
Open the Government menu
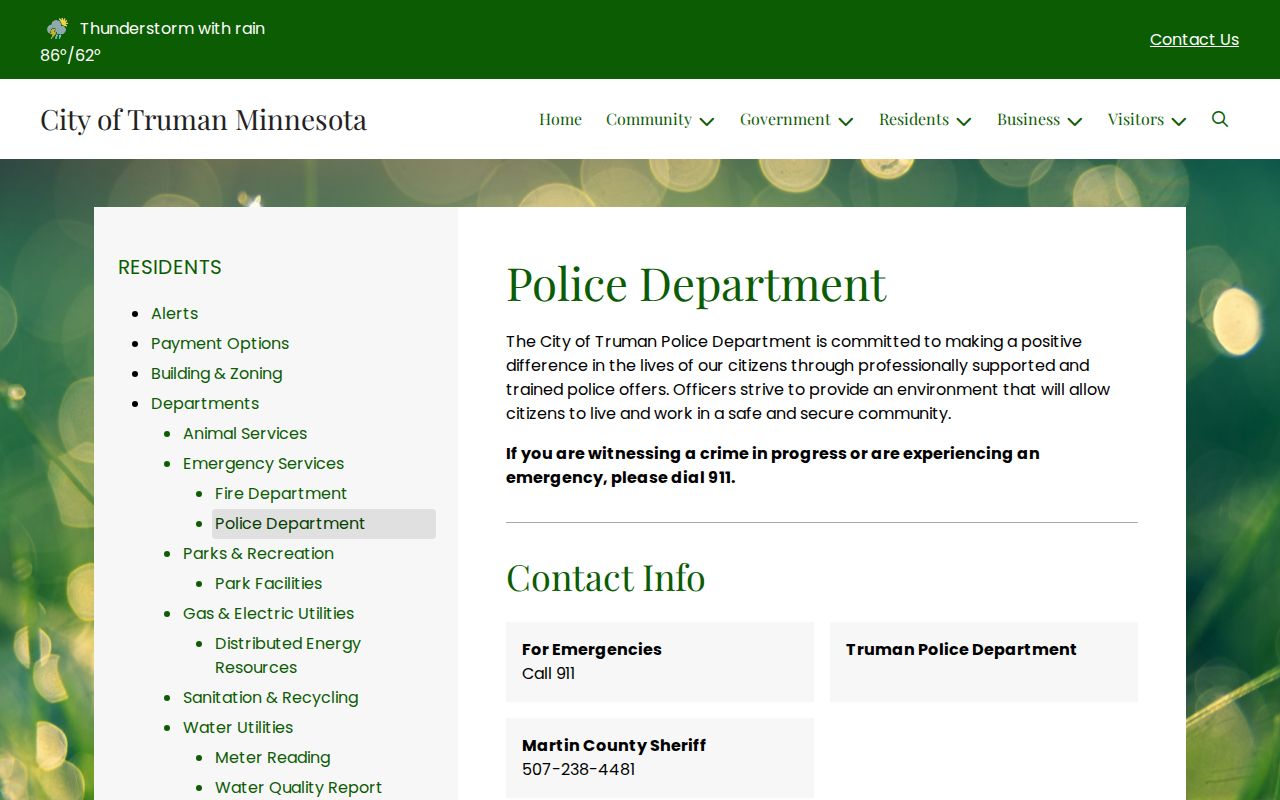point(785,119)
